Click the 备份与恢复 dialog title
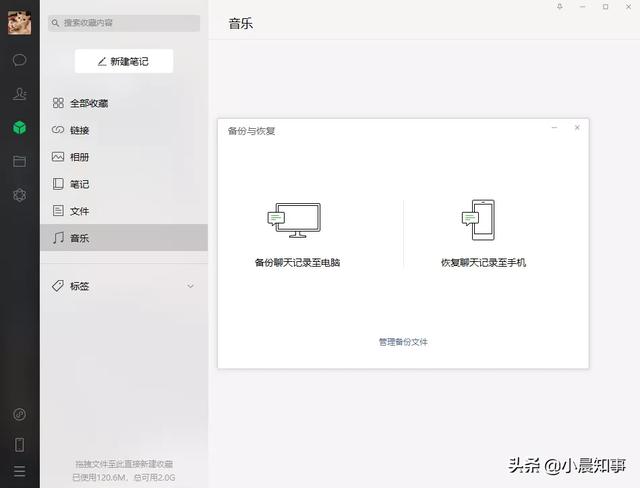Screen dimensions: 640x488 pos(251,131)
